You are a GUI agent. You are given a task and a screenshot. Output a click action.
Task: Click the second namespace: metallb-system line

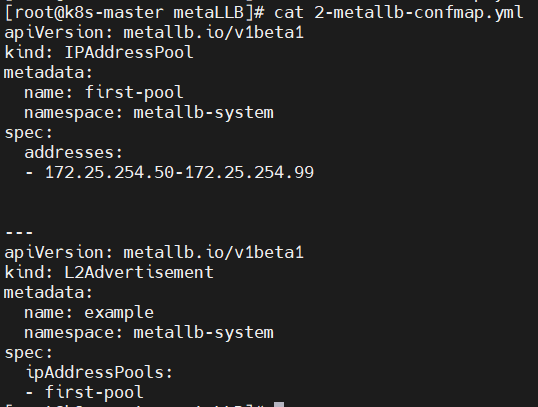pyautogui.click(x=149, y=333)
